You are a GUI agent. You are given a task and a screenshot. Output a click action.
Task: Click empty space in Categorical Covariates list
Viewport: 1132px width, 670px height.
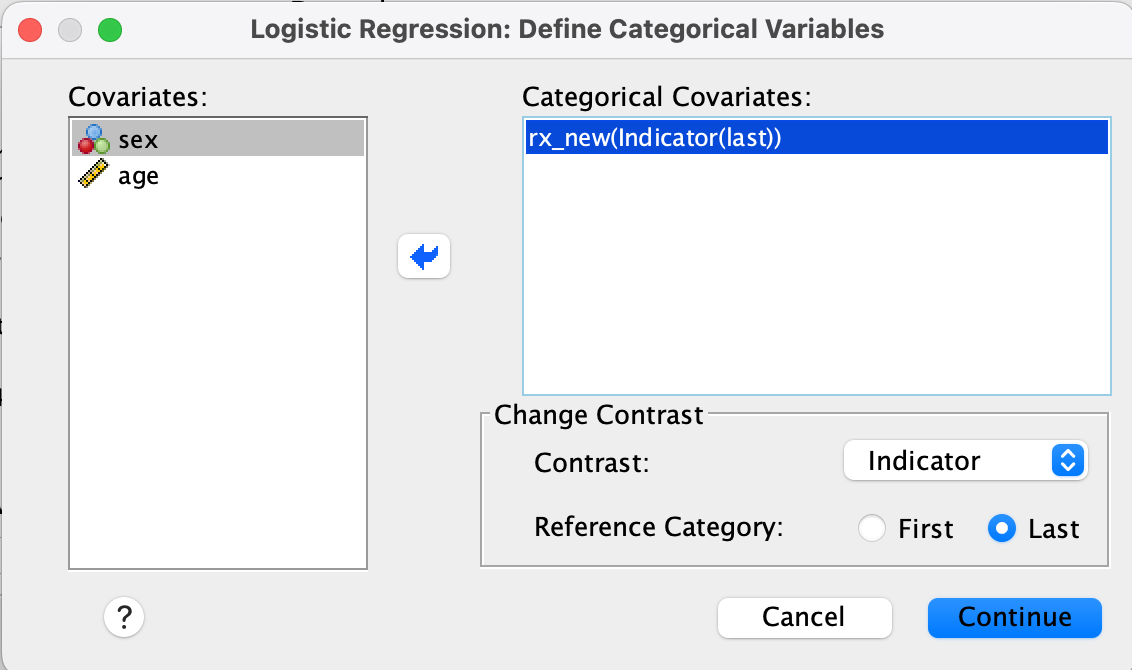tap(816, 280)
